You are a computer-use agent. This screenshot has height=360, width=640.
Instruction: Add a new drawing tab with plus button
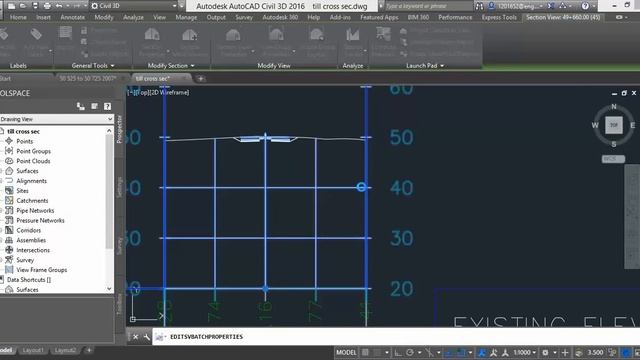click(x=200, y=78)
